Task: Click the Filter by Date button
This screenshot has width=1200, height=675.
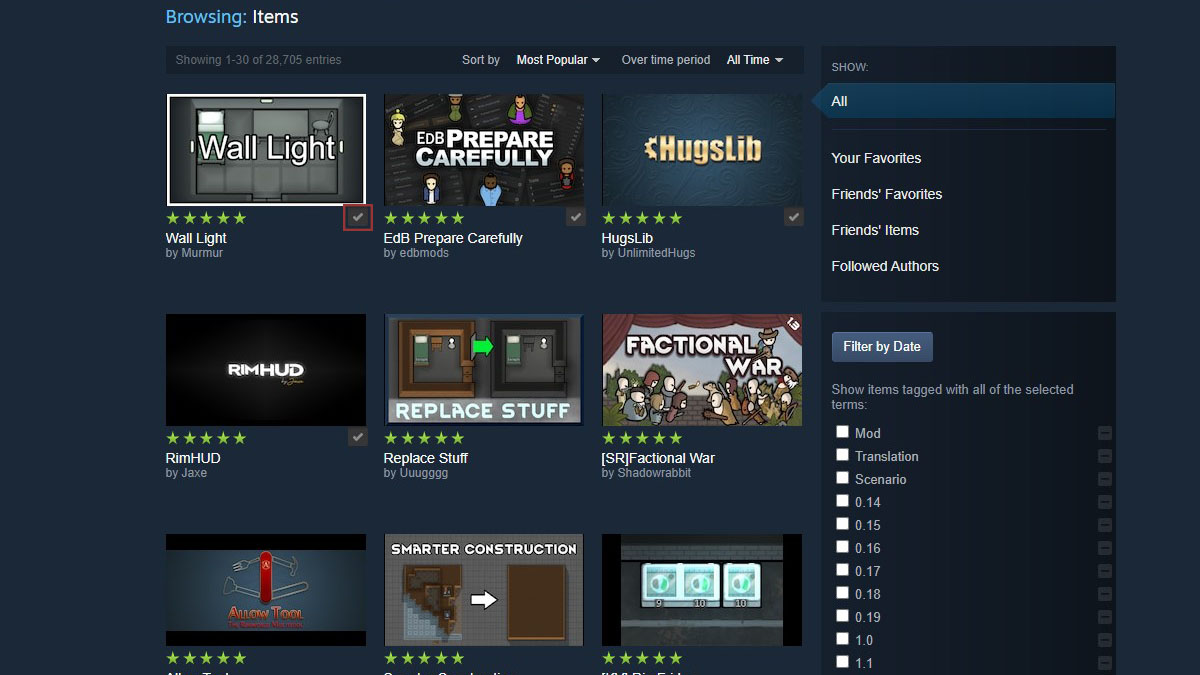Action: 881,346
